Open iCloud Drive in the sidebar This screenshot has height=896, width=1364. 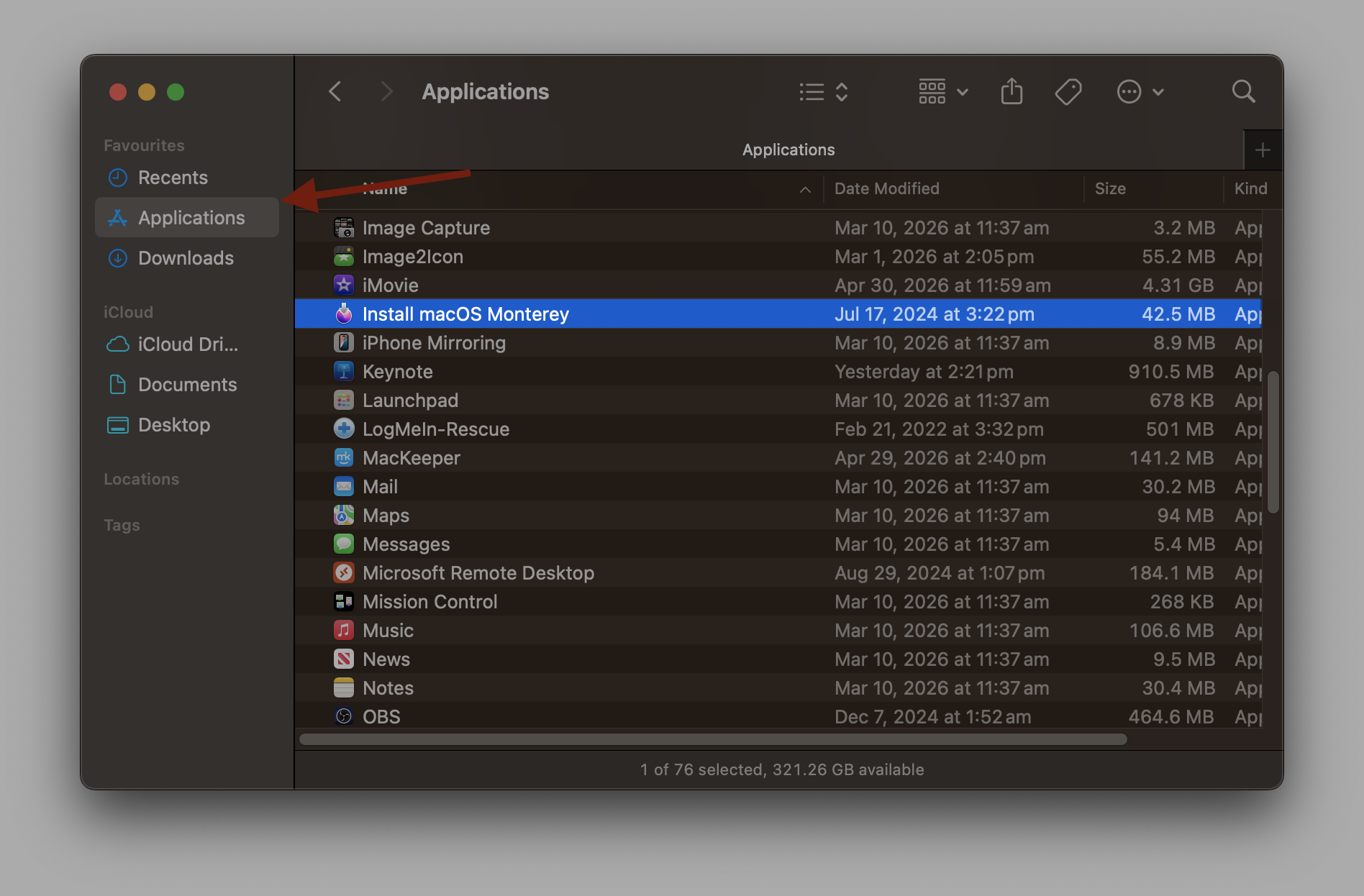point(187,344)
